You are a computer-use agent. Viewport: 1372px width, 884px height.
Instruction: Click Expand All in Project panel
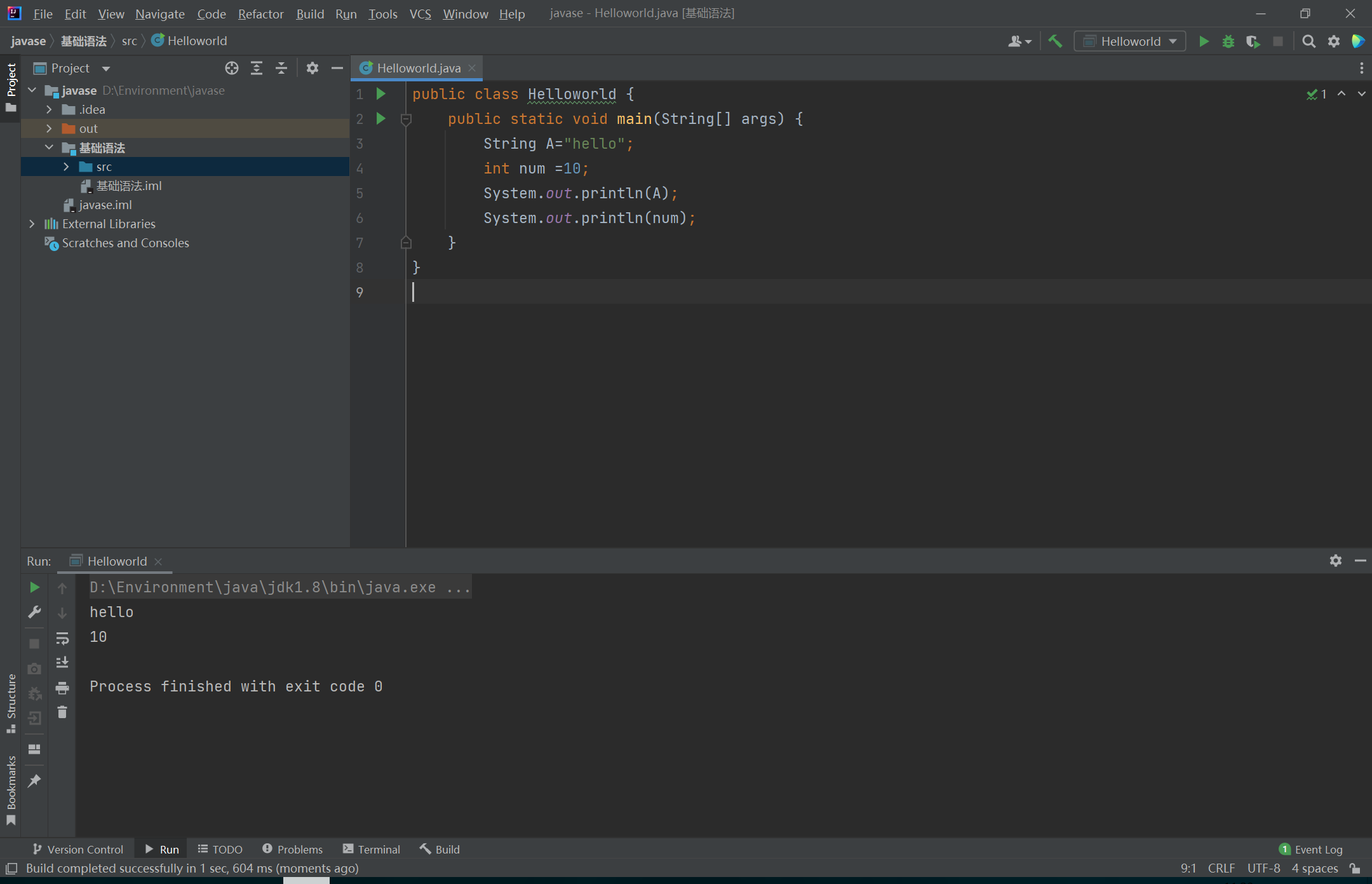click(257, 68)
